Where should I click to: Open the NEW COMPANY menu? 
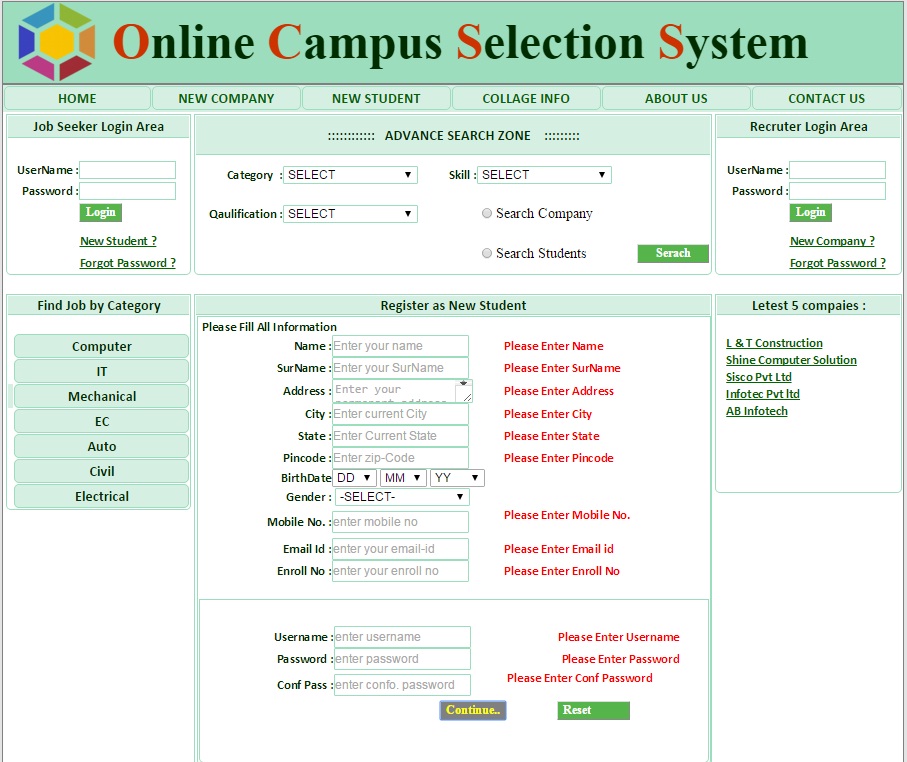point(226,98)
